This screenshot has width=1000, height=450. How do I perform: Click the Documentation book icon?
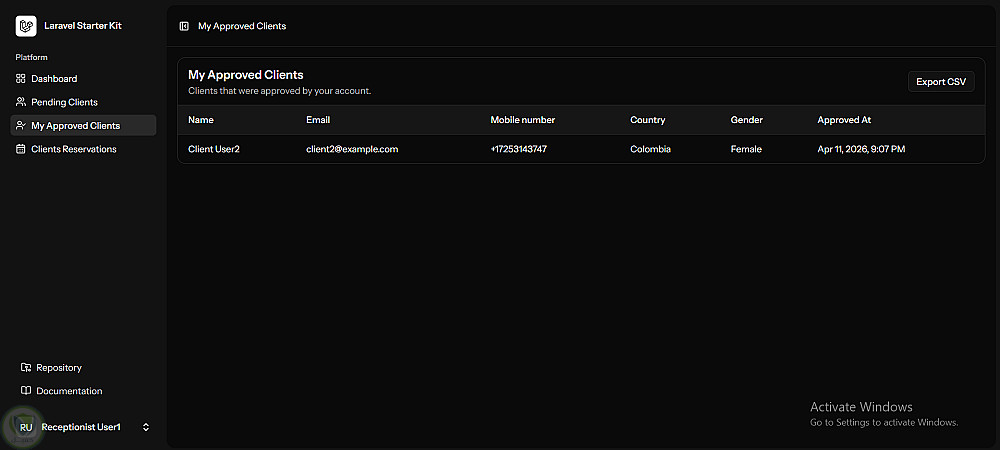click(26, 391)
